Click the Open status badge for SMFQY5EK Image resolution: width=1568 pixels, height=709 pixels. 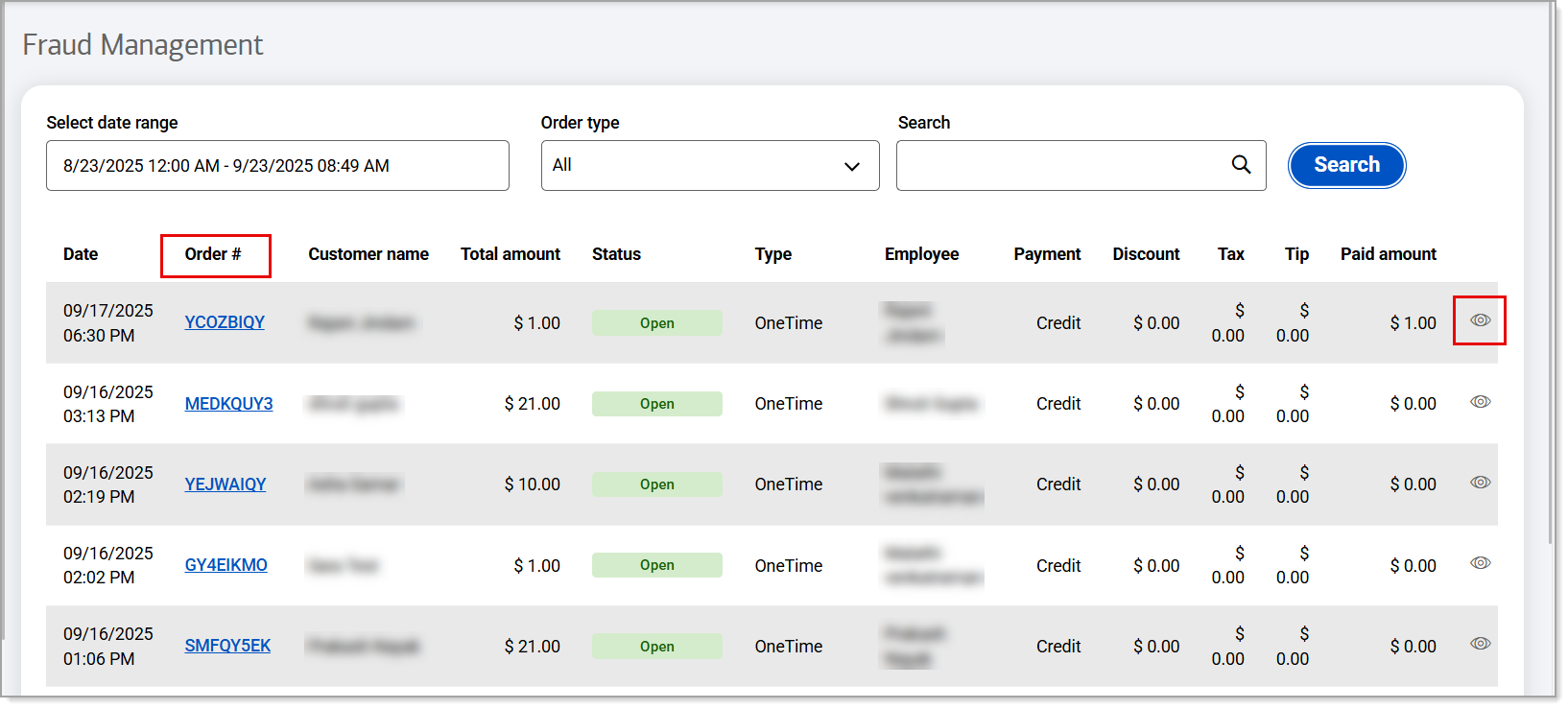coord(657,647)
